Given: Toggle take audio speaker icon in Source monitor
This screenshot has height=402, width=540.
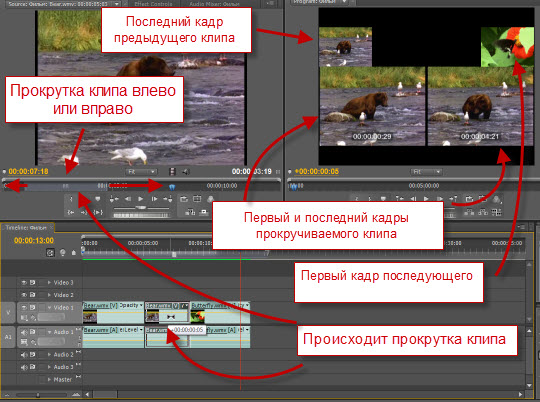Looking at the screenshot, I should (186, 172).
